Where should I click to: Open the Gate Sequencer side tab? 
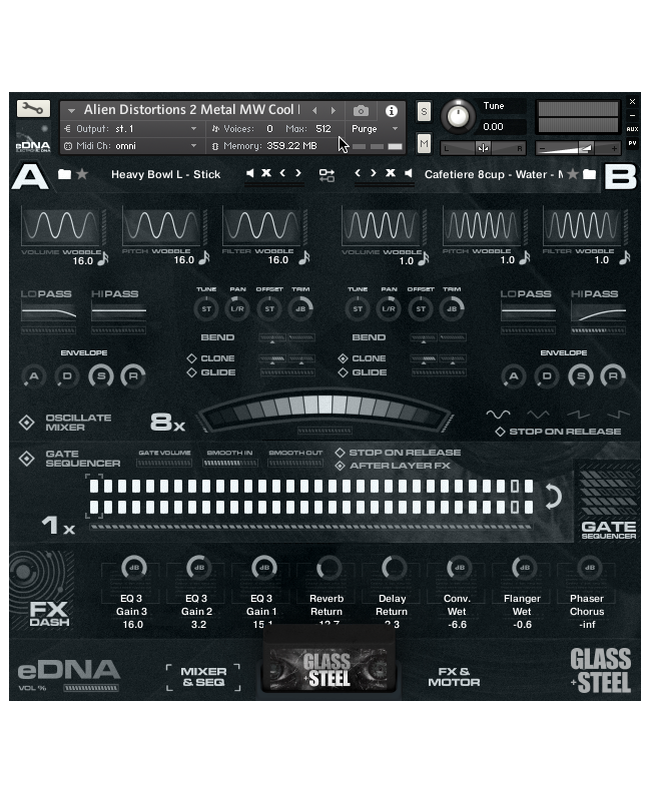(x=608, y=501)
